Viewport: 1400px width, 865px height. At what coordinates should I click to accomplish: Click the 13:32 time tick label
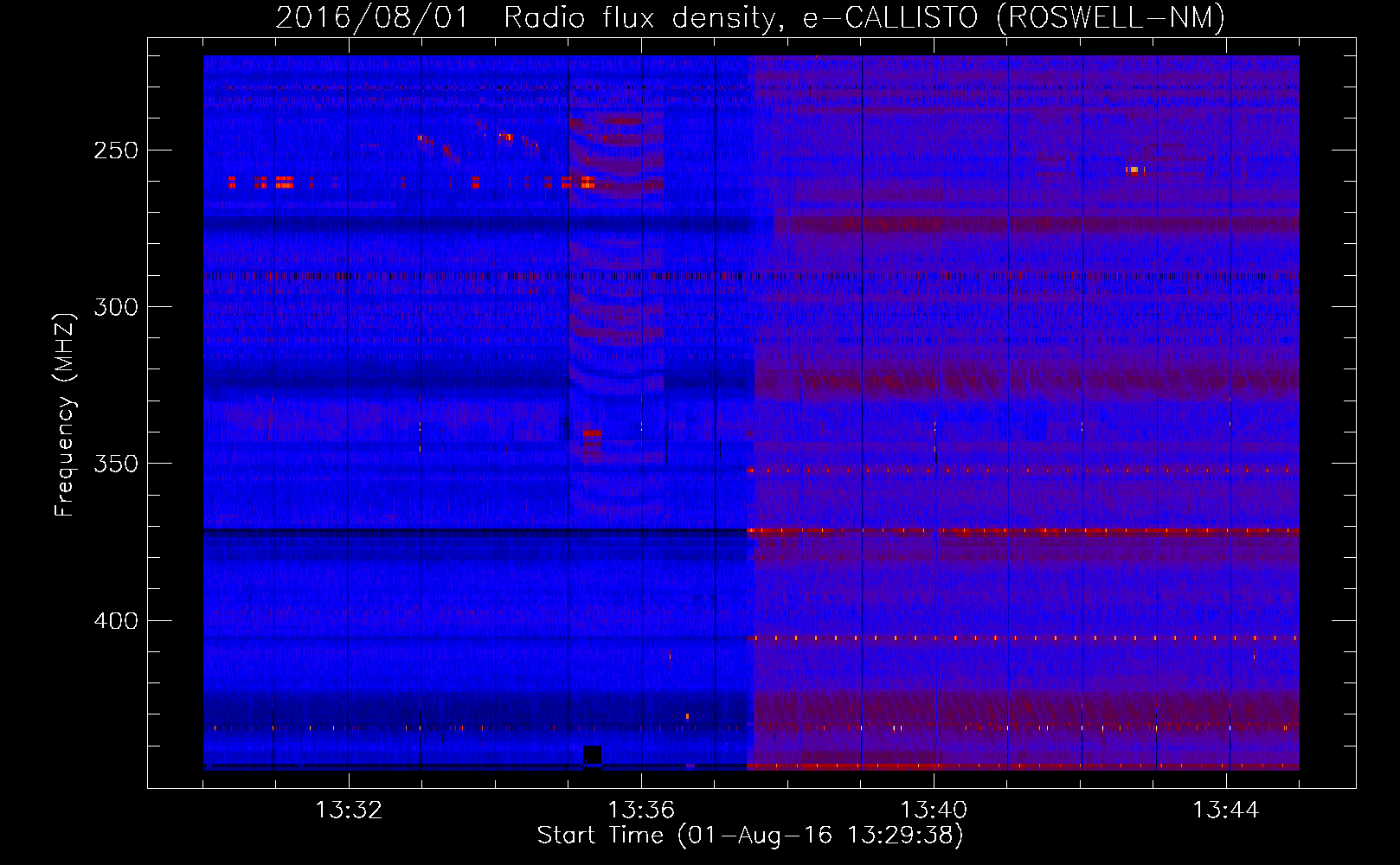click(349, 811)
